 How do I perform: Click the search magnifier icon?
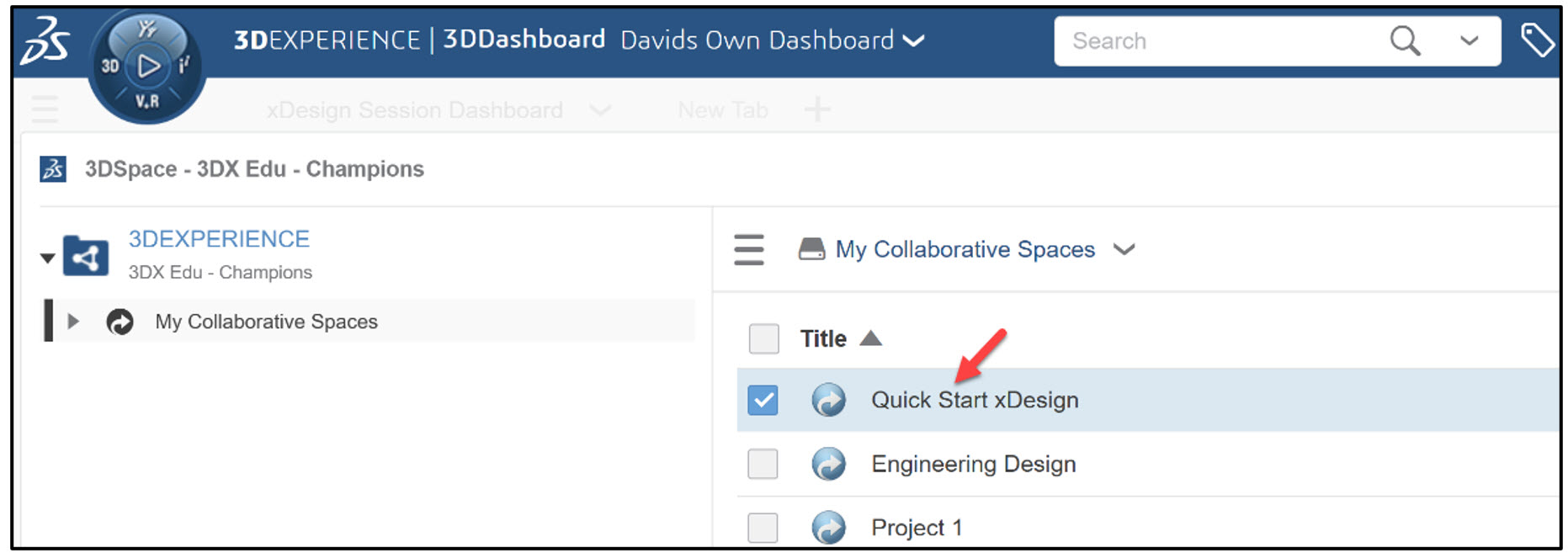pyautogui.click(x=1404, y=40)
